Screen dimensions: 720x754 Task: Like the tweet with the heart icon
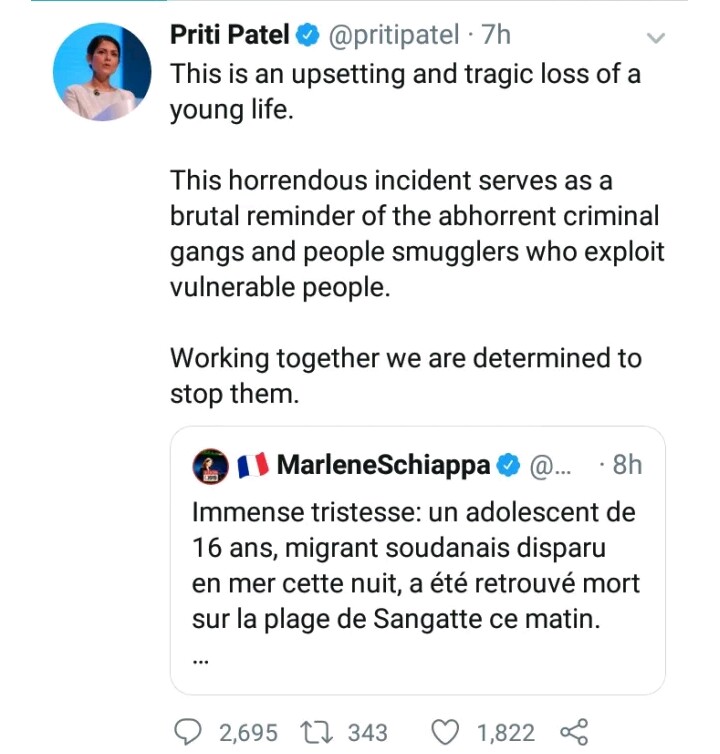pyautogui.click(x=445, y=733)
